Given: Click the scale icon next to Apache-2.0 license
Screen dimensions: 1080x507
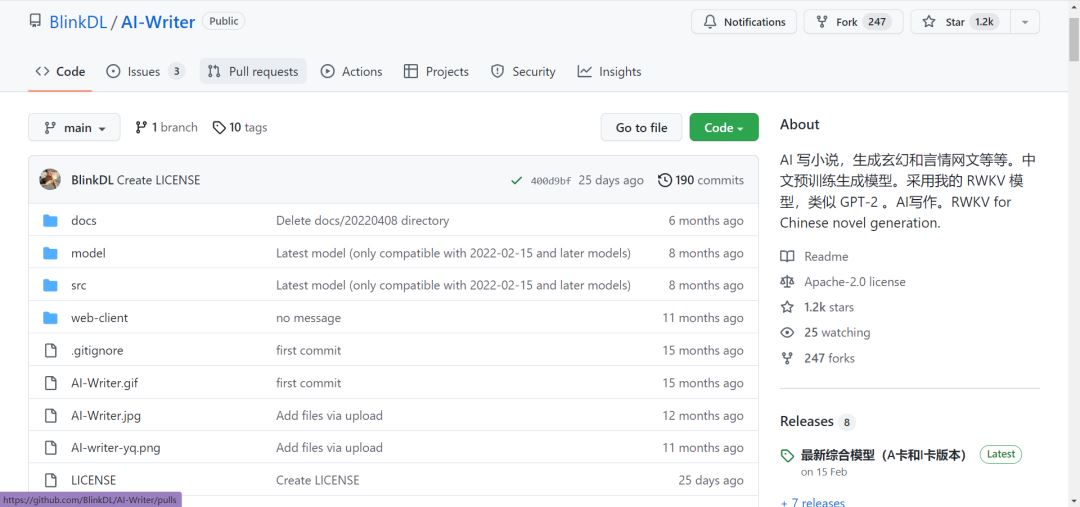Looking at the screenshot, I should [787, 282].
